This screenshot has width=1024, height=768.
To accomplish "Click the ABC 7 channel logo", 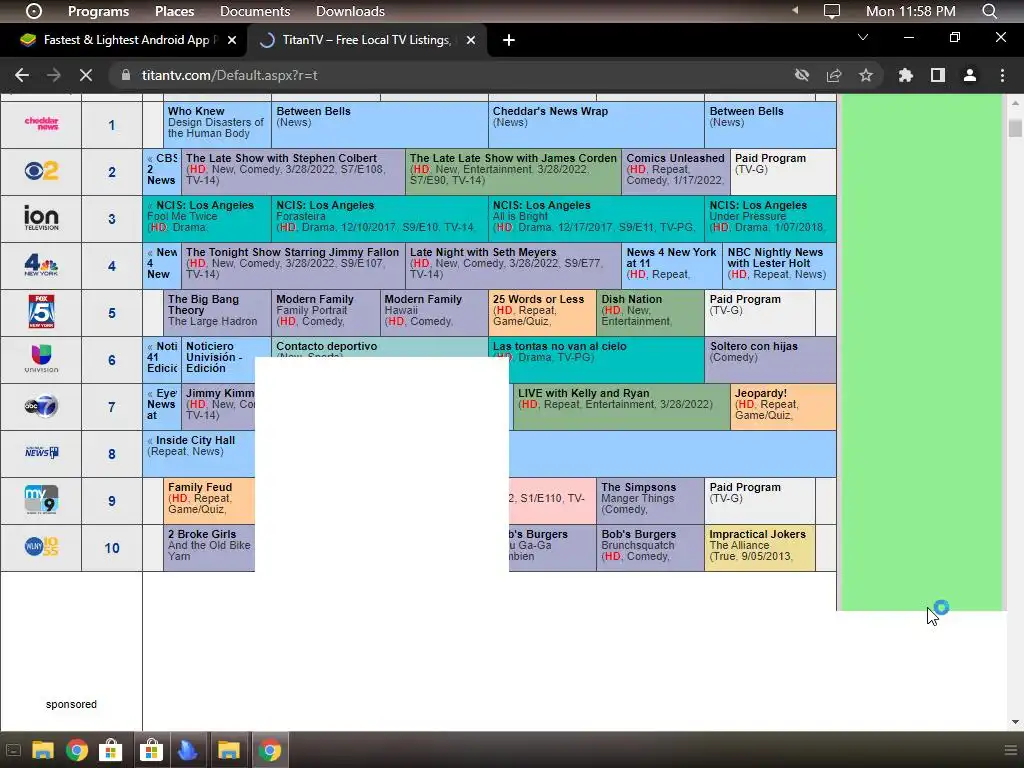I will coord(41,406).
